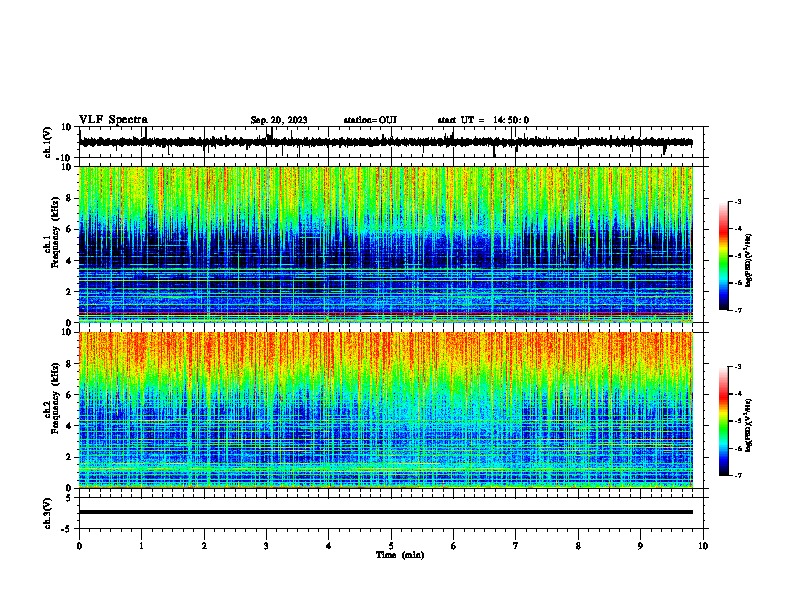The height and width of the screenshot is (612, 792).
Task: Click the "6" kHz tick on ch.2 frequency axis
Action: (70, 395)
